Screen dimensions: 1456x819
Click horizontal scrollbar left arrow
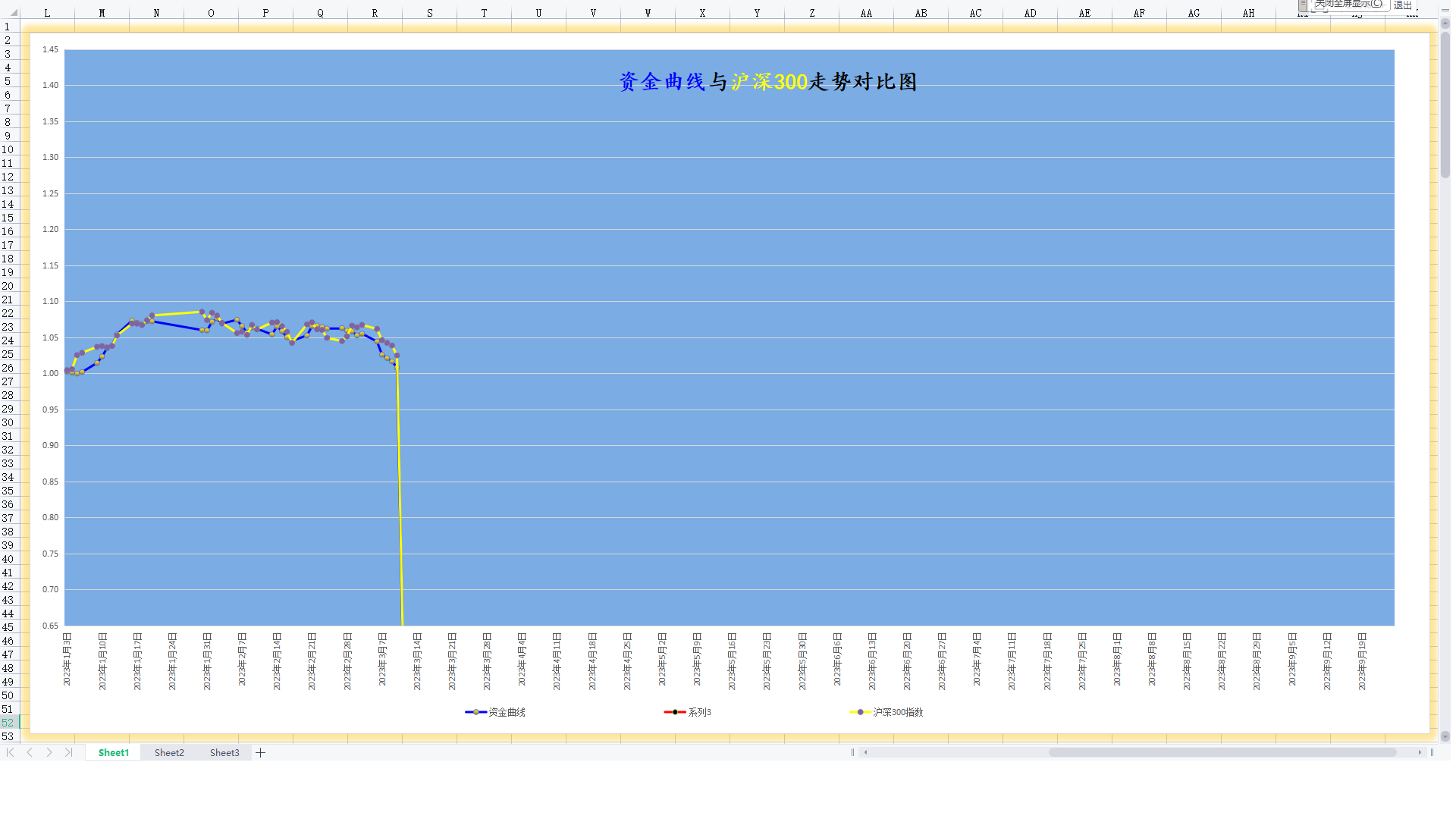pos(865,752)
